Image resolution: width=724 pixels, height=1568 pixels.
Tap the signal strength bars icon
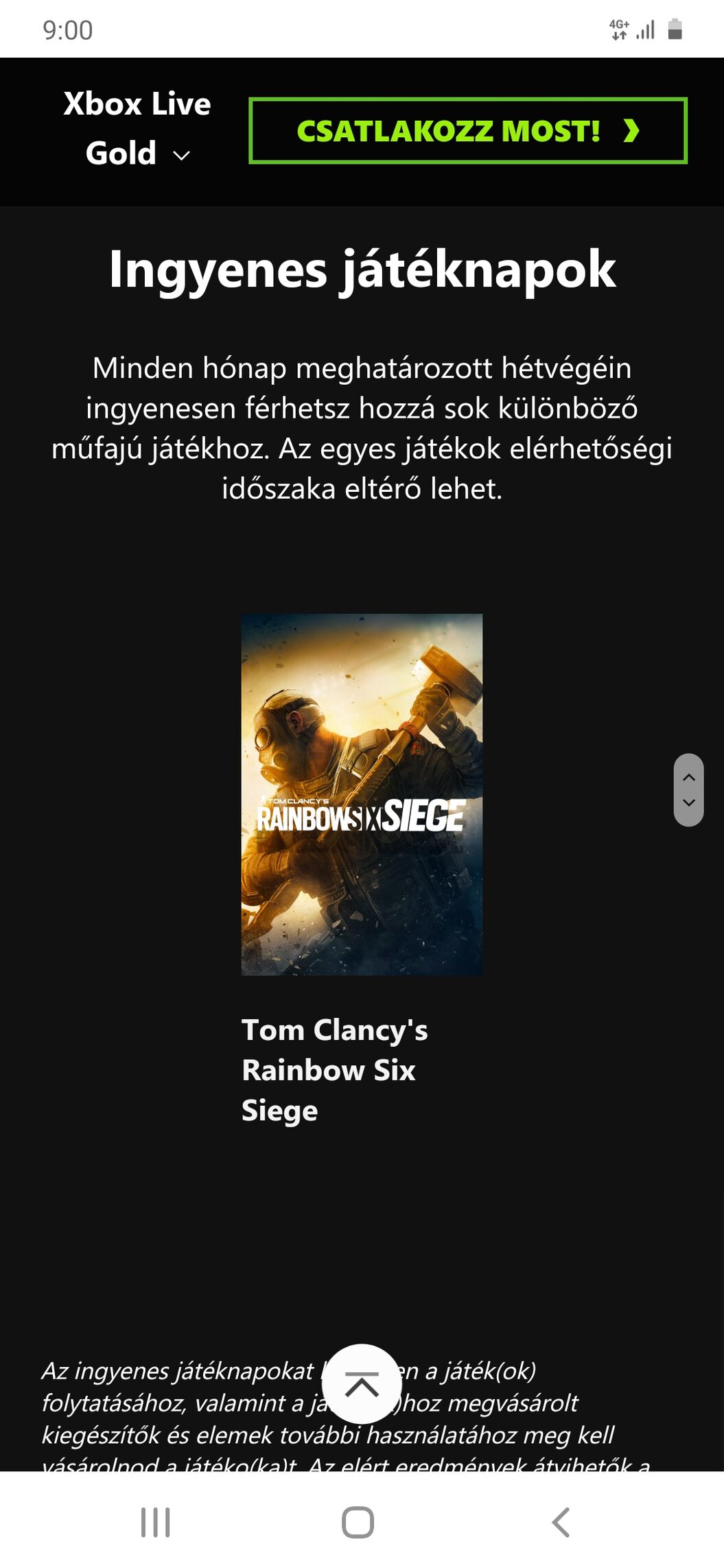646,30
